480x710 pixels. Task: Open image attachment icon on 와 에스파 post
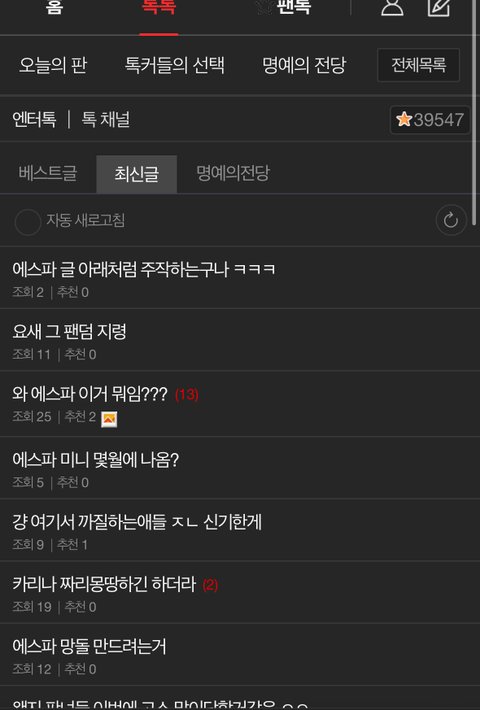[x=109, y=419]
